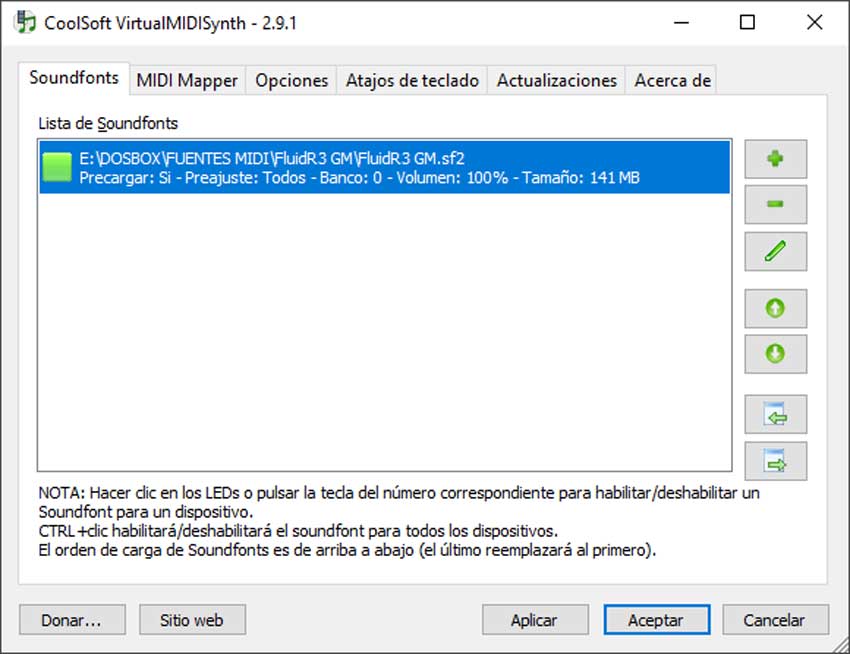Image resolution: width=850 pixels, height=654 pixels.
Task: Select the Soundfonts tab
Action: [74, 78]
